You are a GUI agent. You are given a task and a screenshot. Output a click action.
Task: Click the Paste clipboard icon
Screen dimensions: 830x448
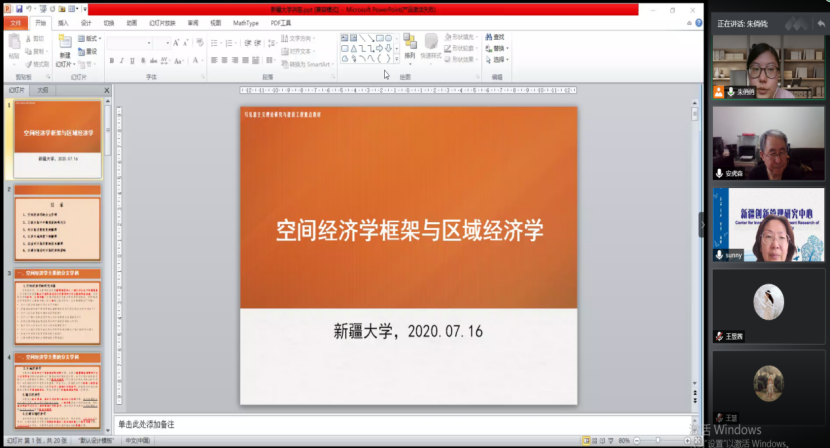(x=14, y=42)
